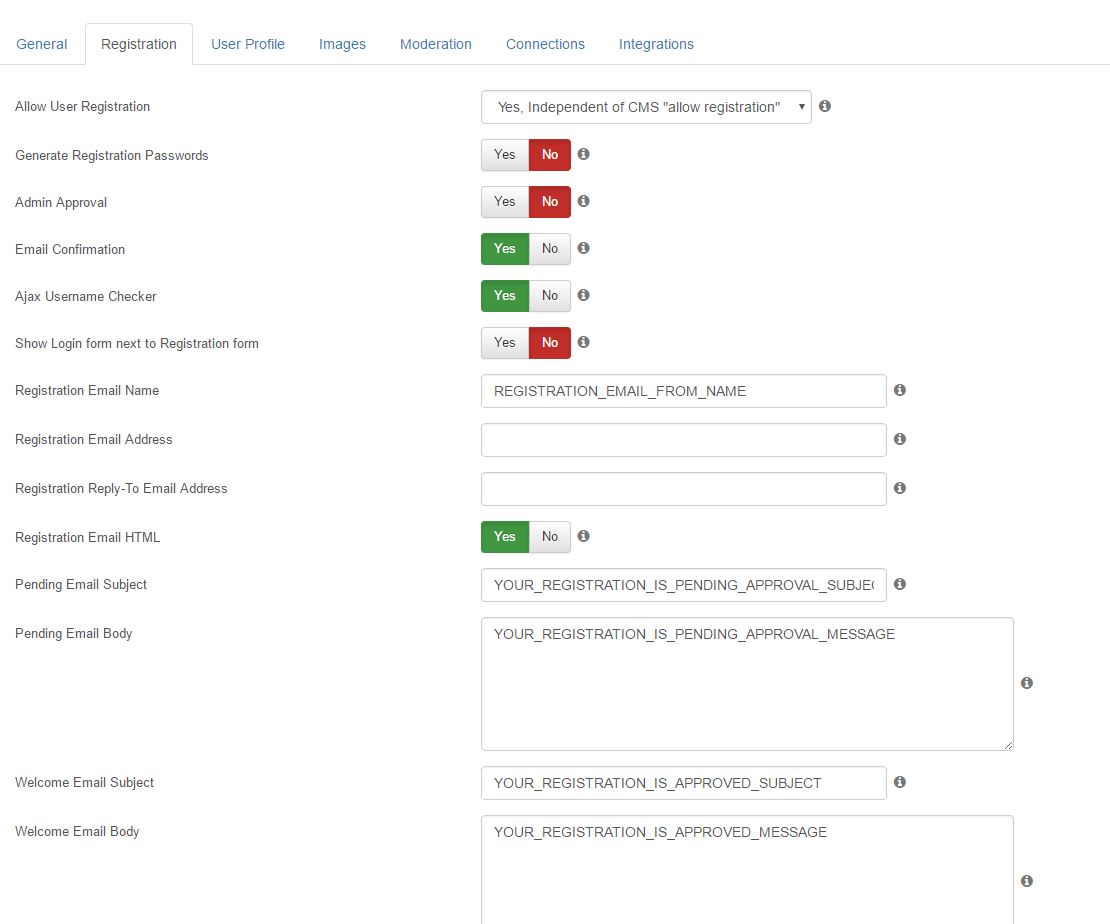Click the Registration Email HTML label

click(x=88, y=537)
